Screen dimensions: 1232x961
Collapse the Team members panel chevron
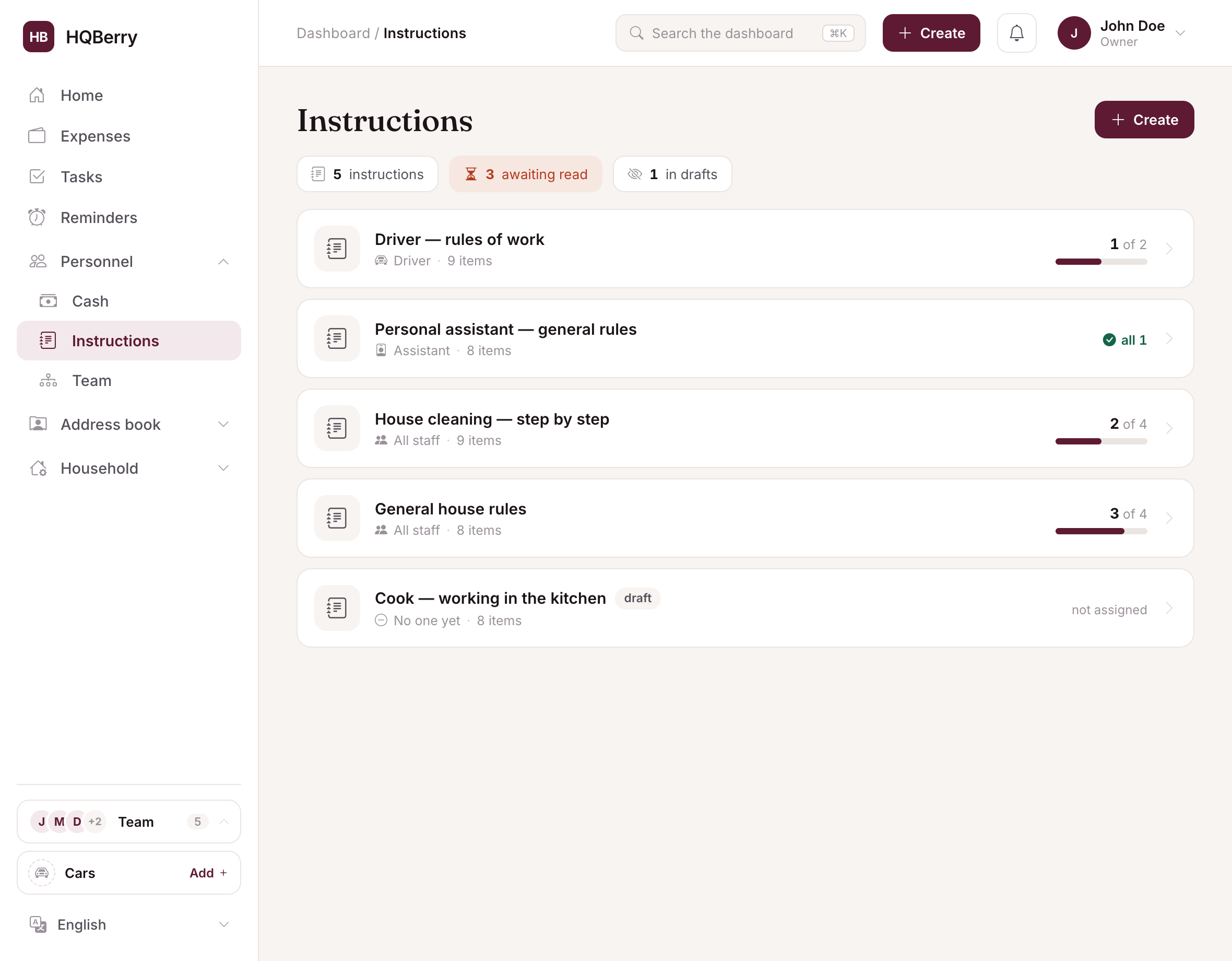224,822
